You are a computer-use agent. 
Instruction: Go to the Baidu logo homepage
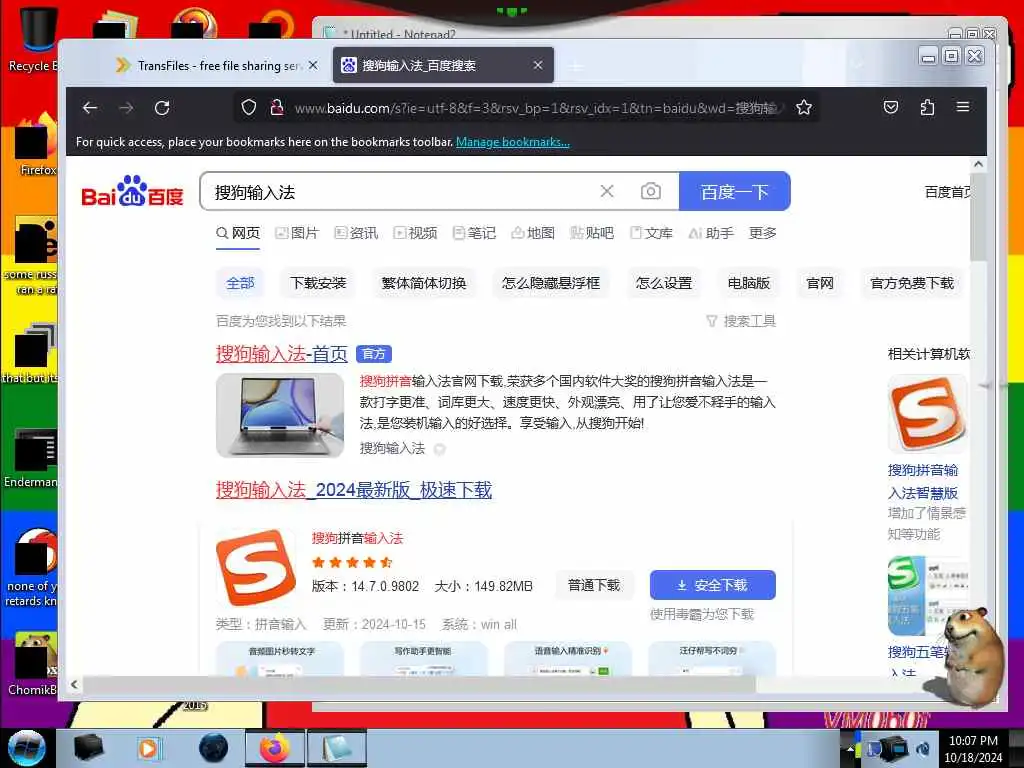pos(132,191)
